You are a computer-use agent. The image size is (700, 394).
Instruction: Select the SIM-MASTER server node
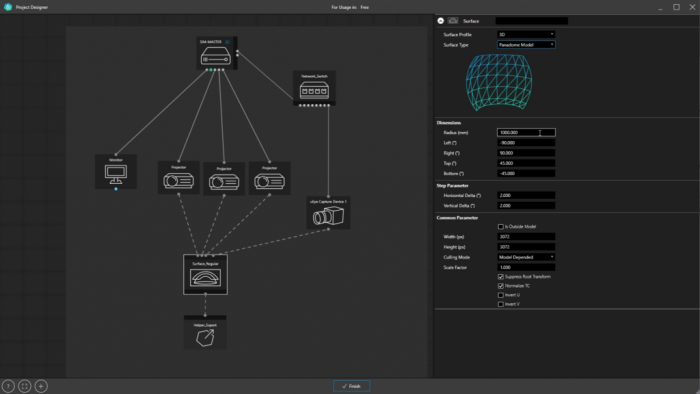217,53
